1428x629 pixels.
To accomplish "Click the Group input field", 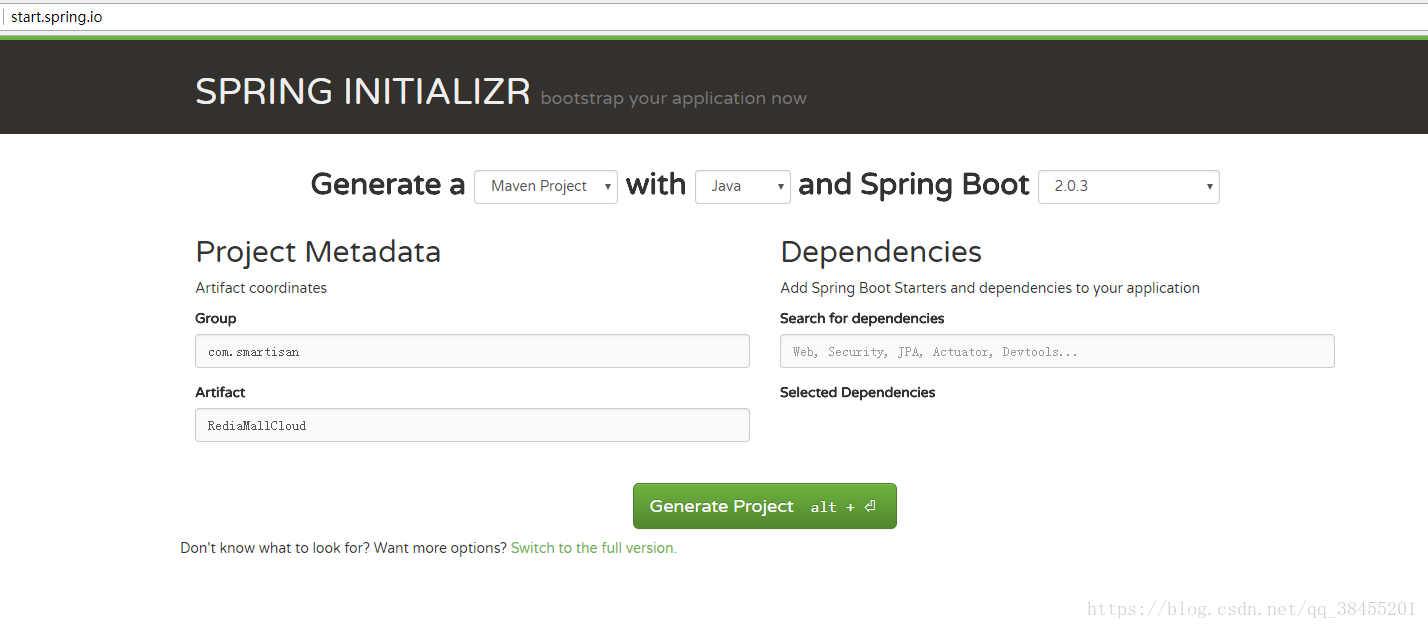I will pos(472,351).
